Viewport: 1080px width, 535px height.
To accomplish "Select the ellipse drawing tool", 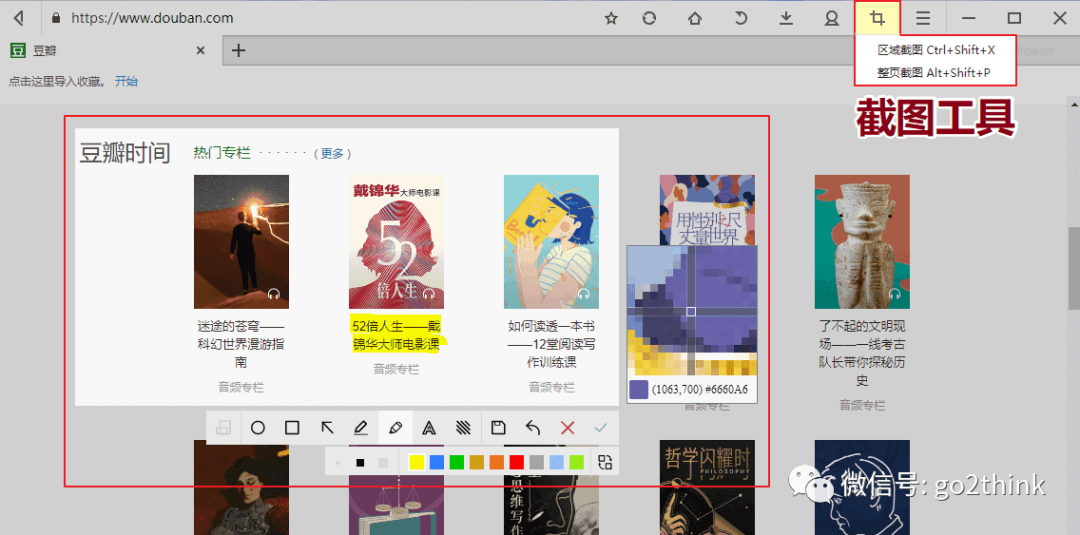I will (258, 428).
